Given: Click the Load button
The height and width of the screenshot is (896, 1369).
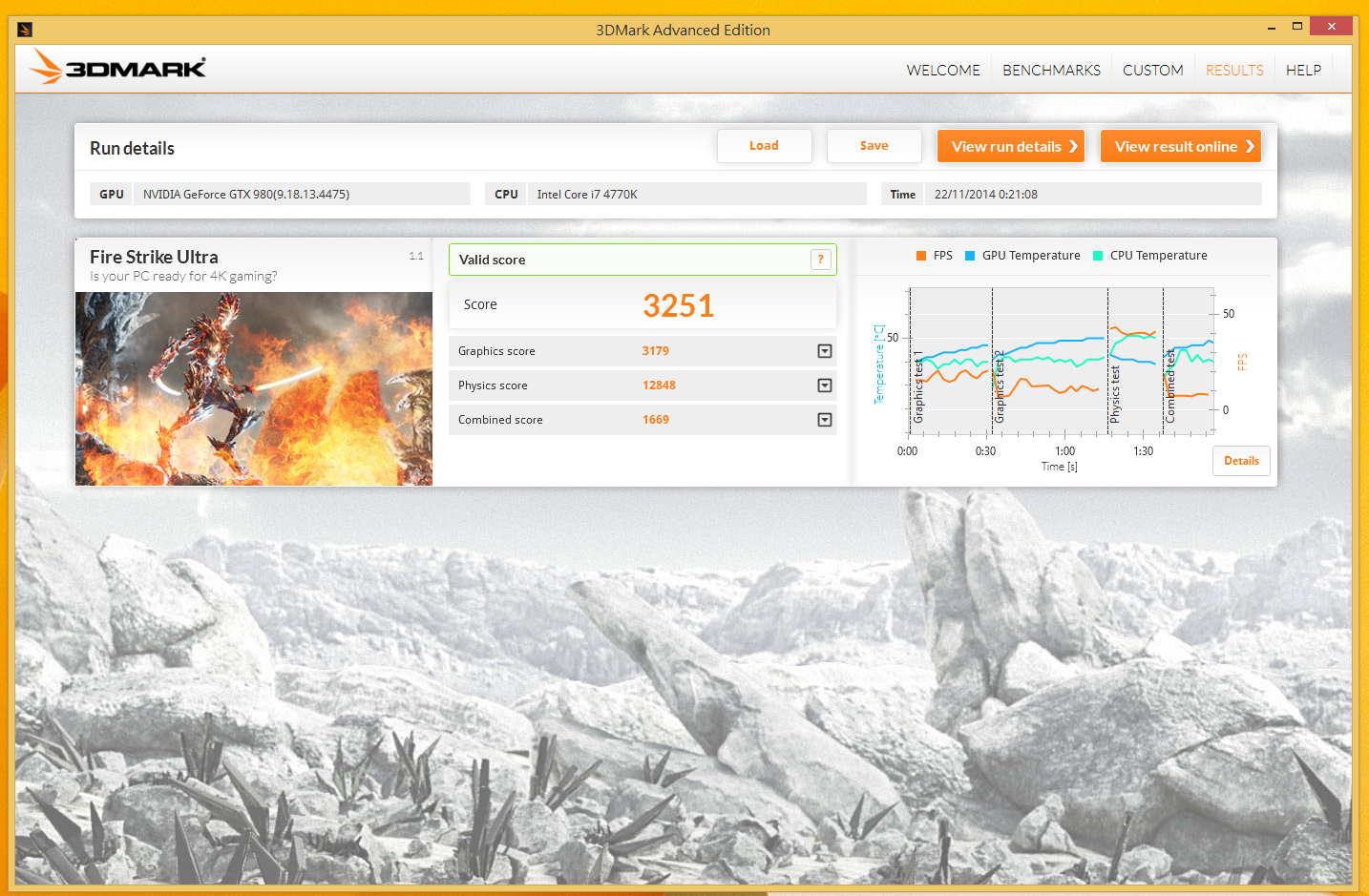Looking at the screenshot, I should pos(764,146).
